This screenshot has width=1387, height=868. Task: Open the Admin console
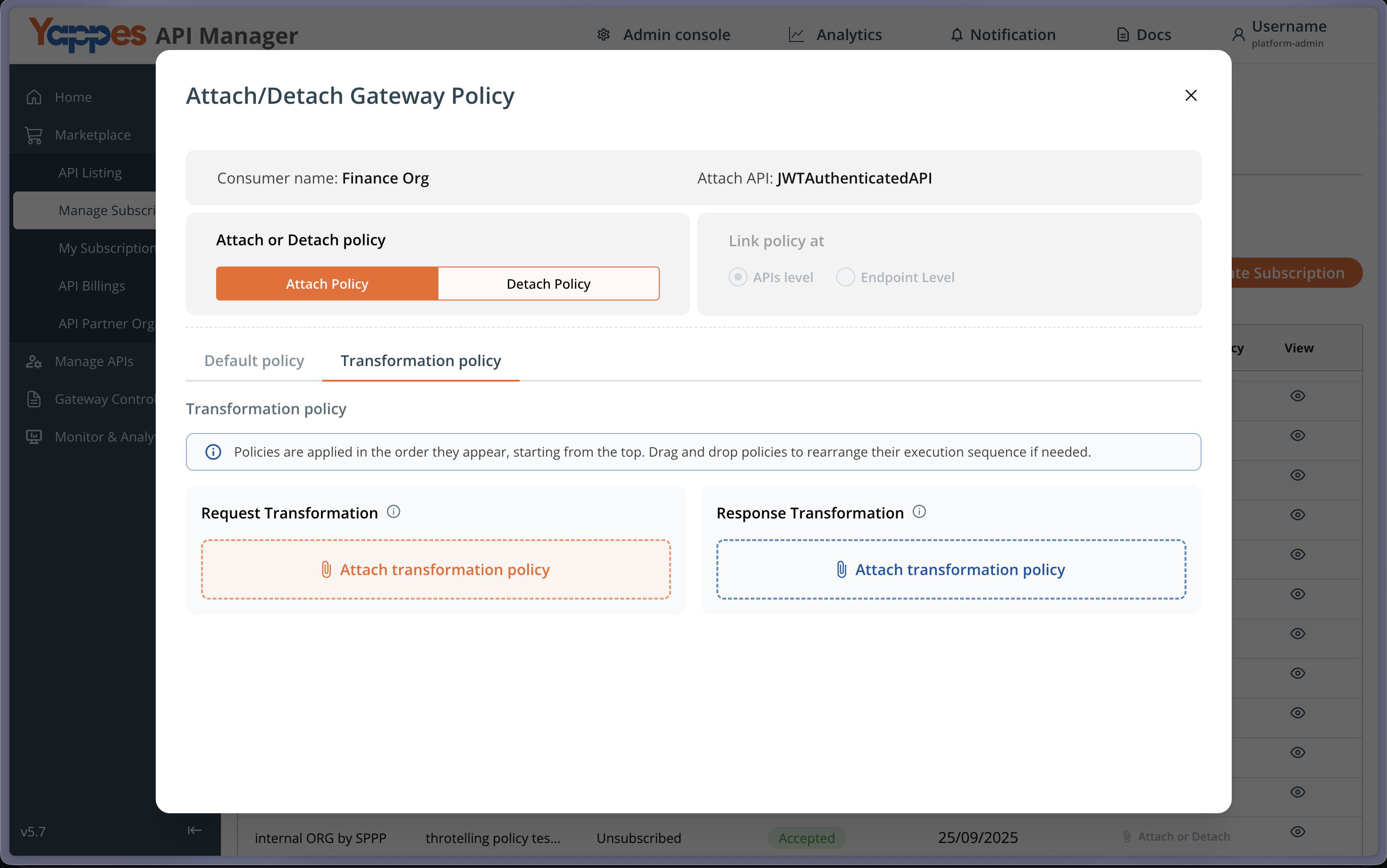664,34
